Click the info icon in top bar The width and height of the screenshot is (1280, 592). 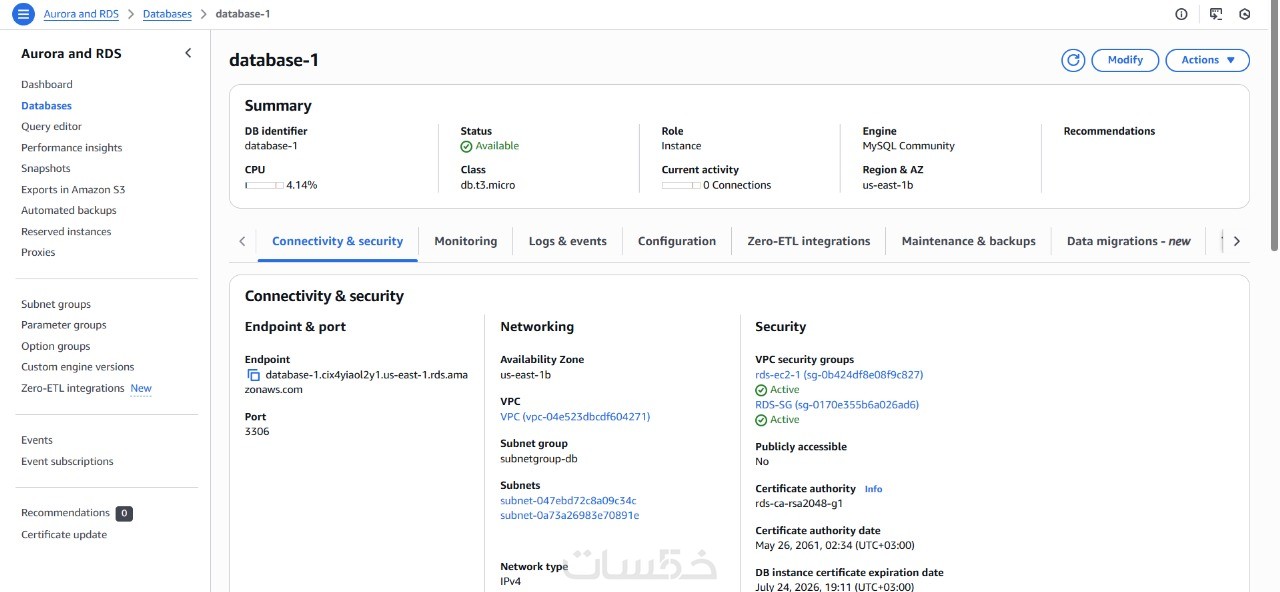pos(1181,14)
